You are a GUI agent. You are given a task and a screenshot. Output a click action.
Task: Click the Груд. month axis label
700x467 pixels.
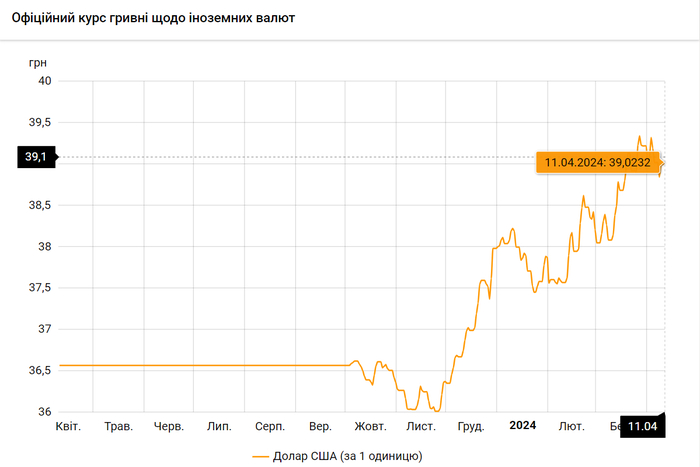pyautogui.click(x=471, y=426)
